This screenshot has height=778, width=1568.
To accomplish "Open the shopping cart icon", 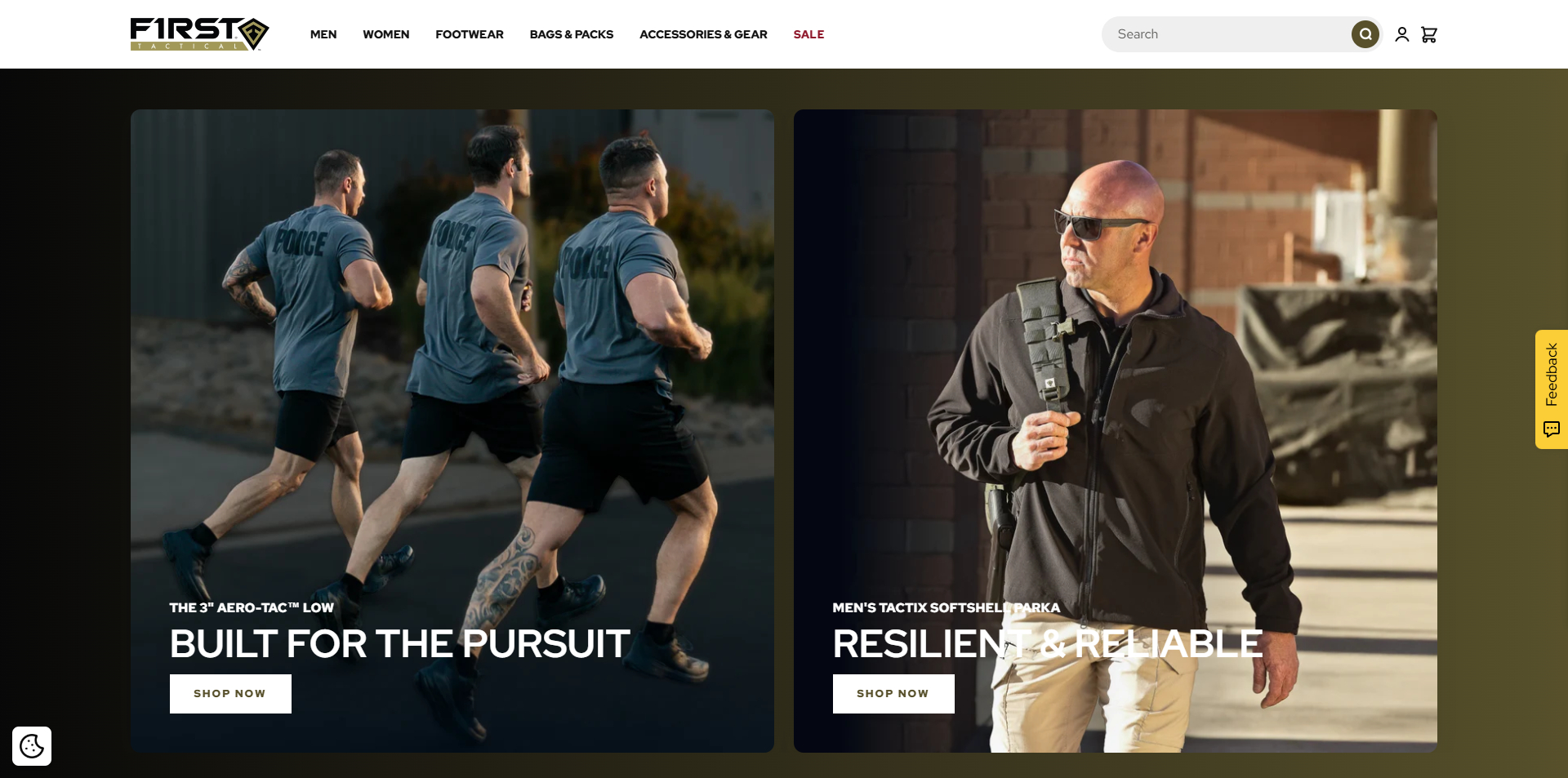I will (x=1429, y=34).
